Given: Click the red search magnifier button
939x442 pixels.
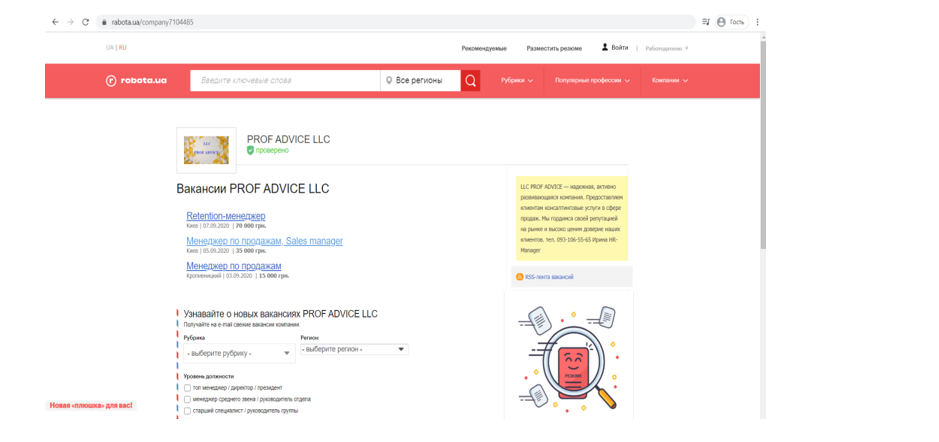Looking at the screenshot, I should 471,81.
